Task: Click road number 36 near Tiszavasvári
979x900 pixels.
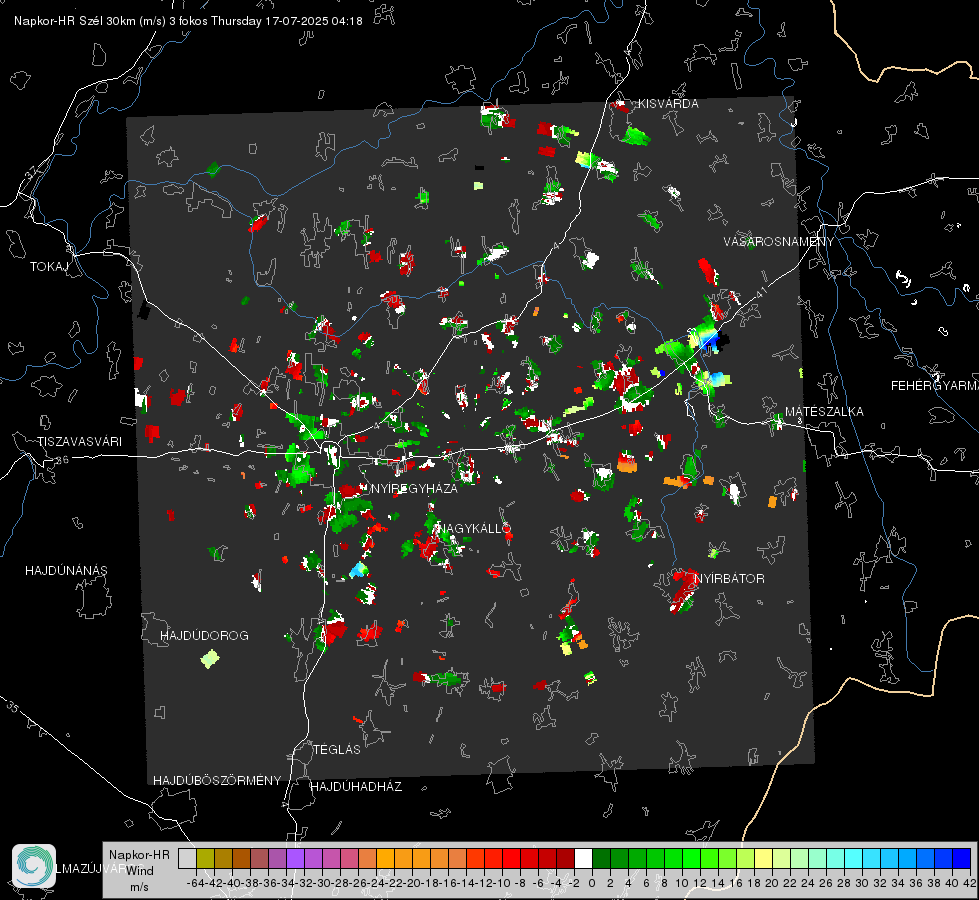Action: 62,460
